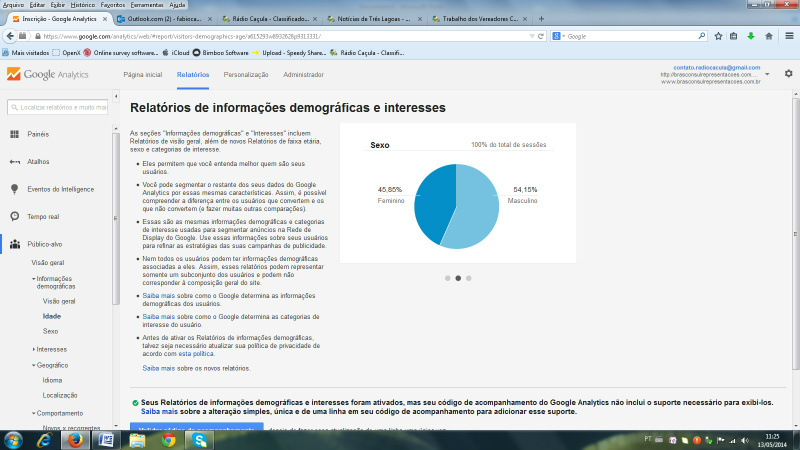Click the Atalhos shortcuts icon
Viewport: 800px width, 450px height.
pos(15,161)
